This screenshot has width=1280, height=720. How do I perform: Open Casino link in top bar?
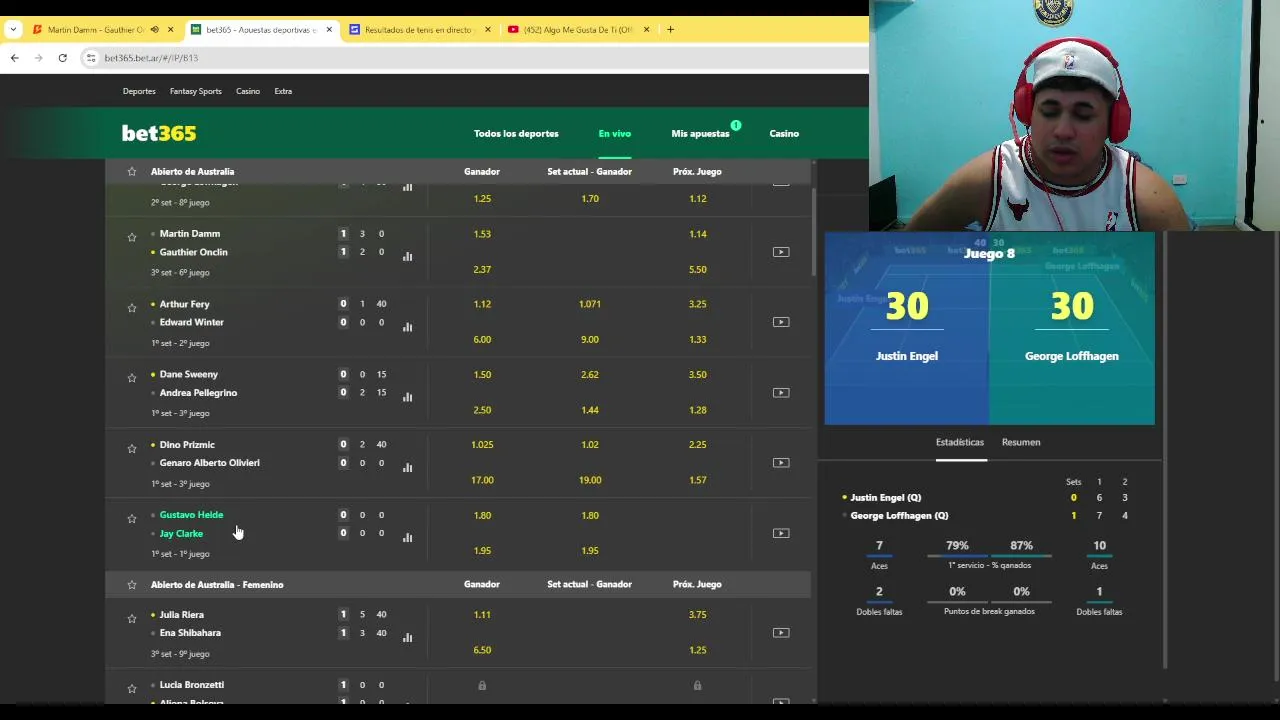coord(248,91)
